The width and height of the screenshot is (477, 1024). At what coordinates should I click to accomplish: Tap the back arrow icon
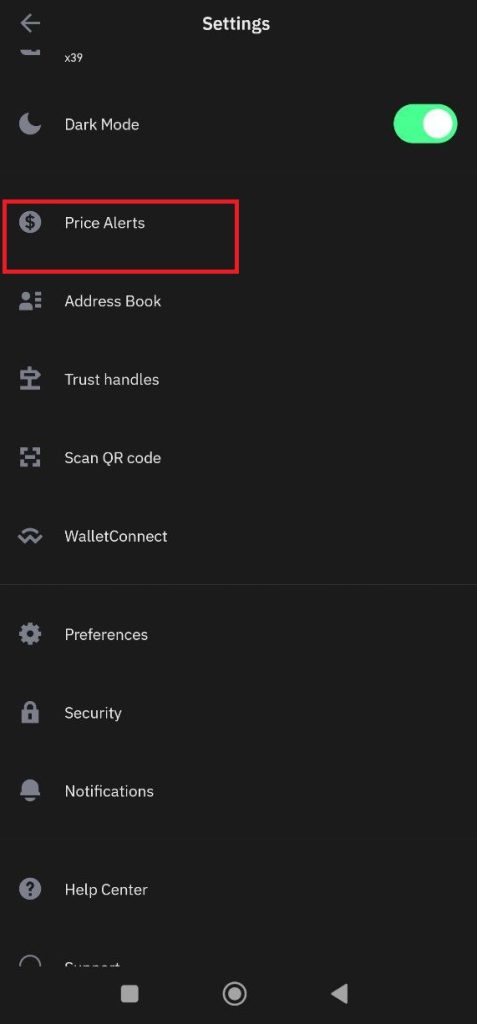30,24
